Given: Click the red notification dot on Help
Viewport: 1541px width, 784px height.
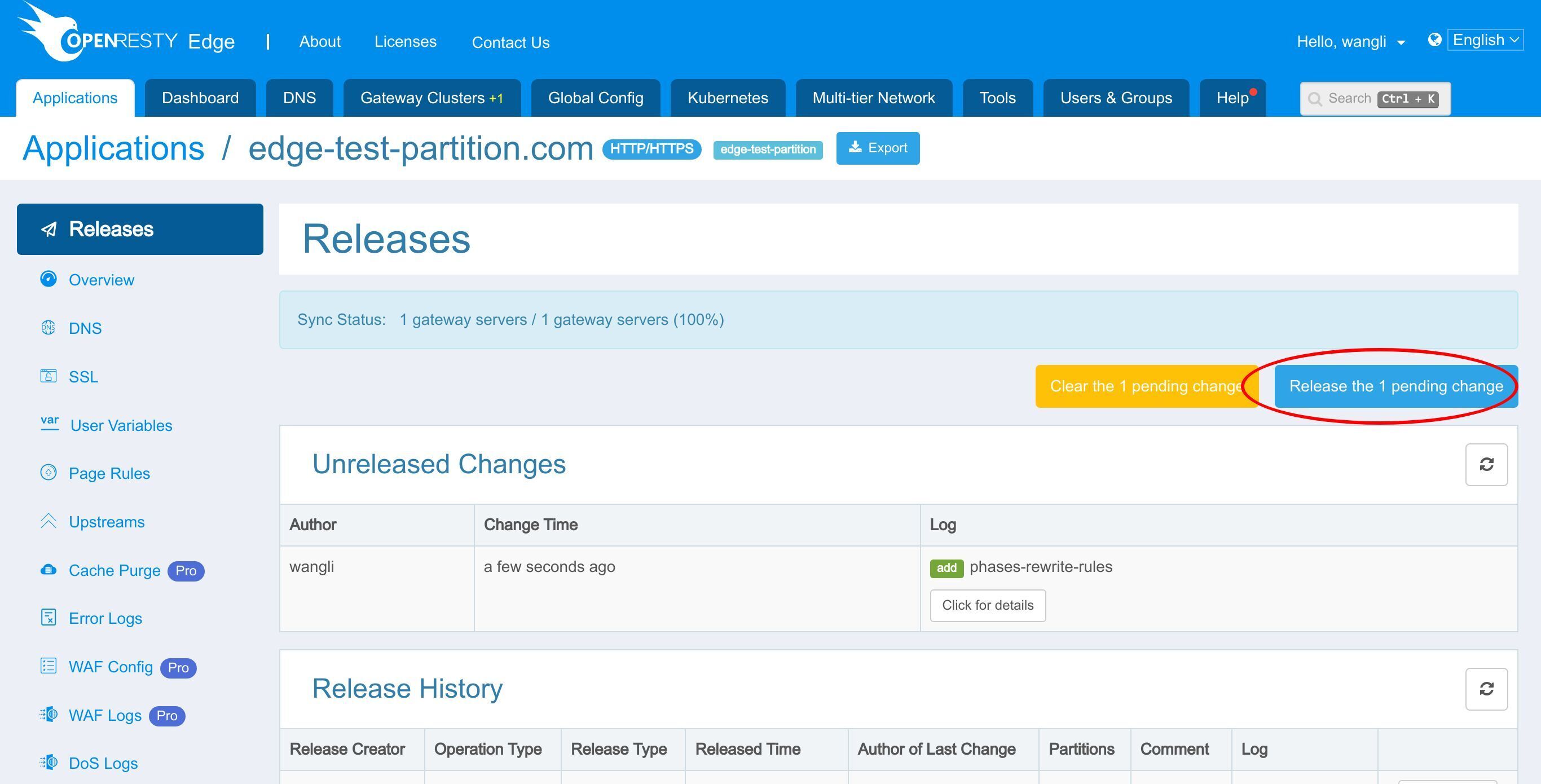Looking at the screenshot, I should (x=1253, y=92).
